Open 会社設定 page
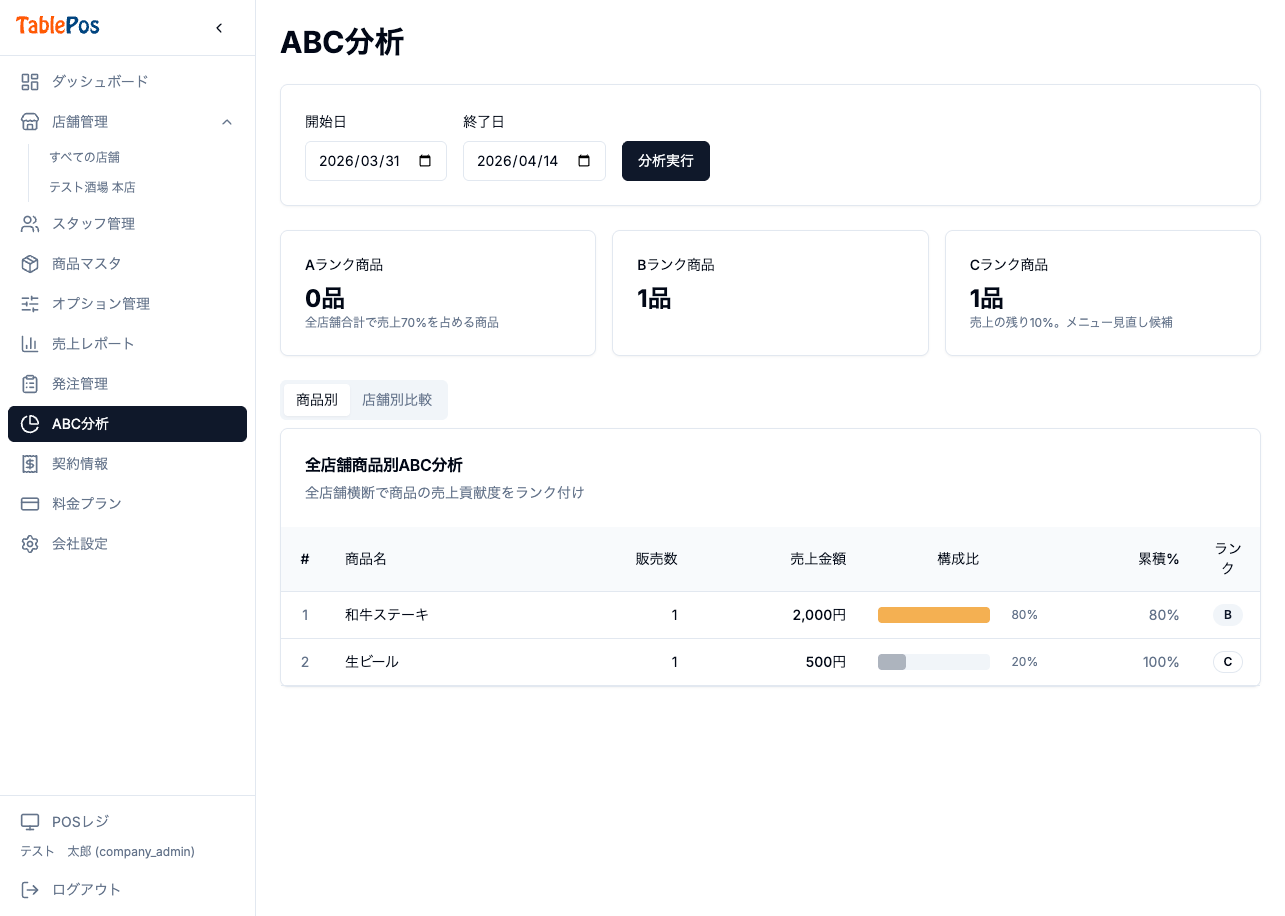This screenshot has width=1285, height=916. [127, 544]
